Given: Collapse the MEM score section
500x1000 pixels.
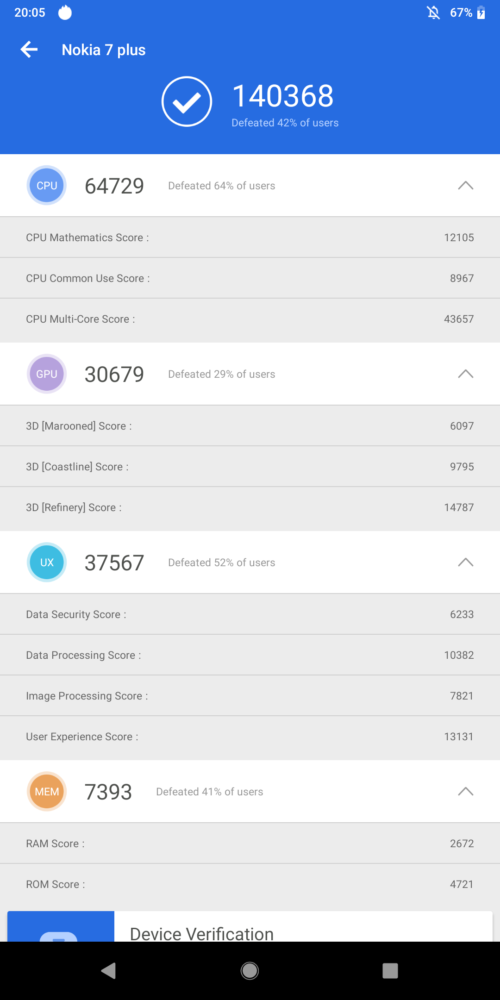Looking at the screenshot, I should click(466, 791).
